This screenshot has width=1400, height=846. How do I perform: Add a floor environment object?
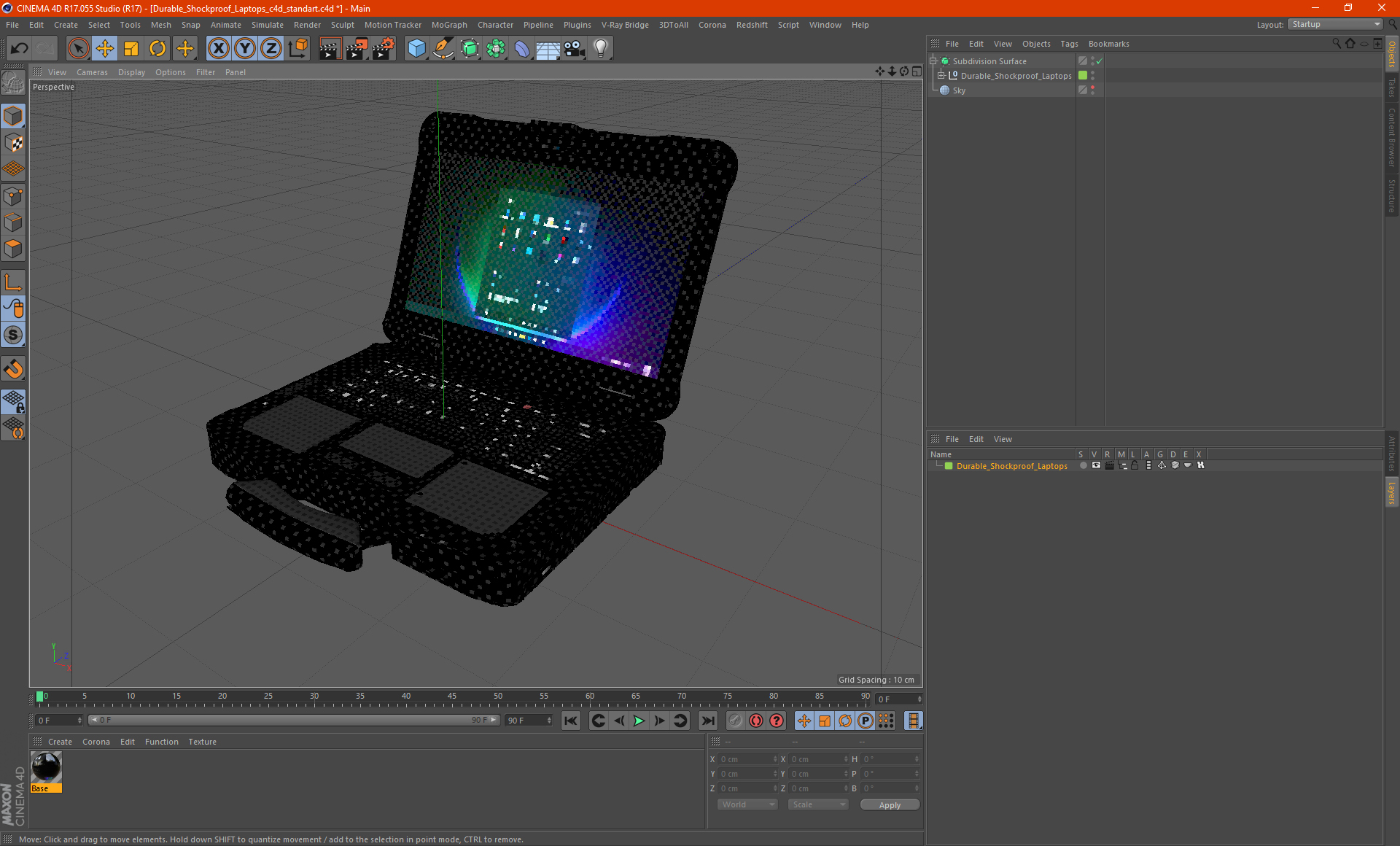tap(548, 49)
